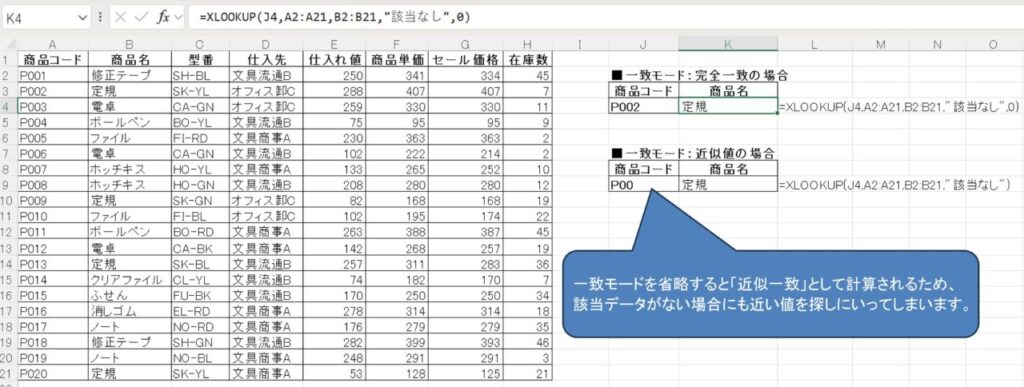
Task: Select row header 21
Action: point(8,373)
